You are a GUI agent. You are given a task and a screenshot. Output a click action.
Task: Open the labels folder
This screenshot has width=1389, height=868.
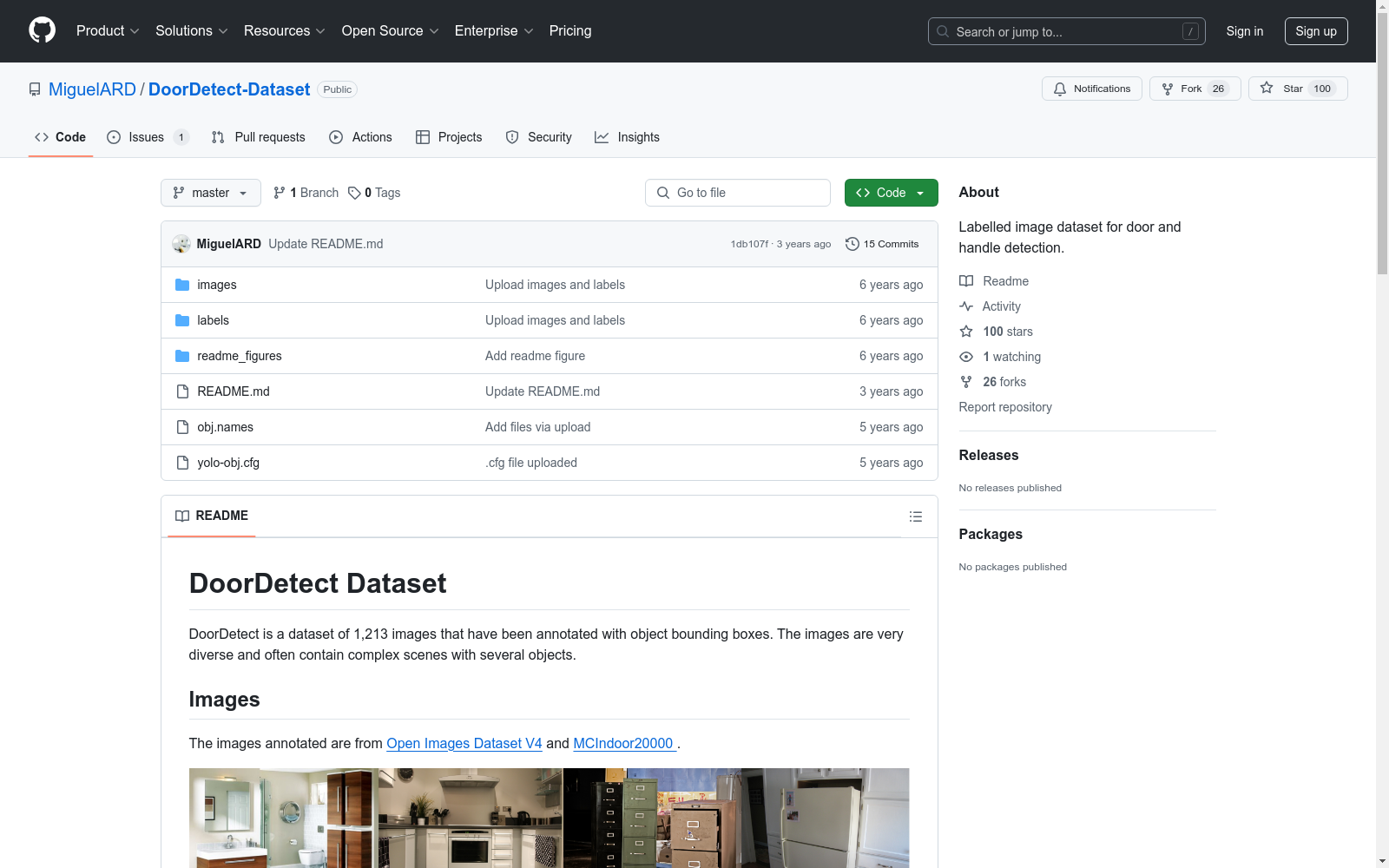(x=213, y=320)
